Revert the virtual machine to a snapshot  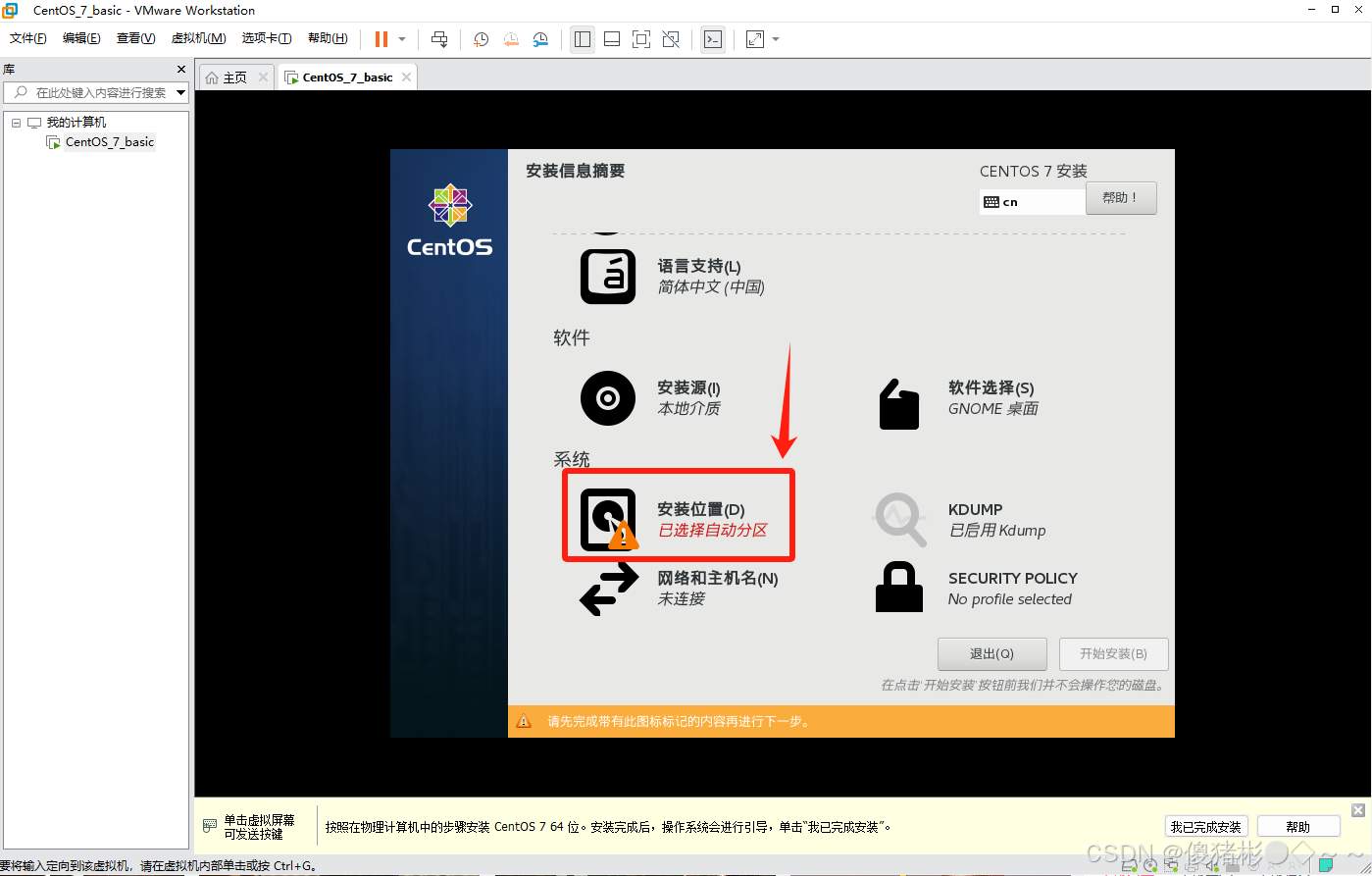(511, 39)
